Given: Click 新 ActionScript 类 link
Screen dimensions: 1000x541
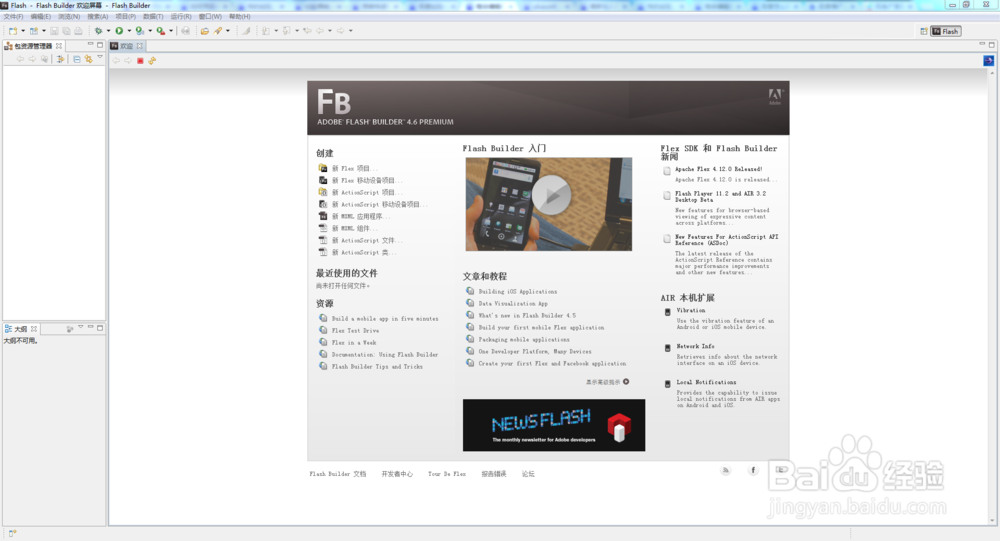Looking at the screenshot, I should pos(364,253).
